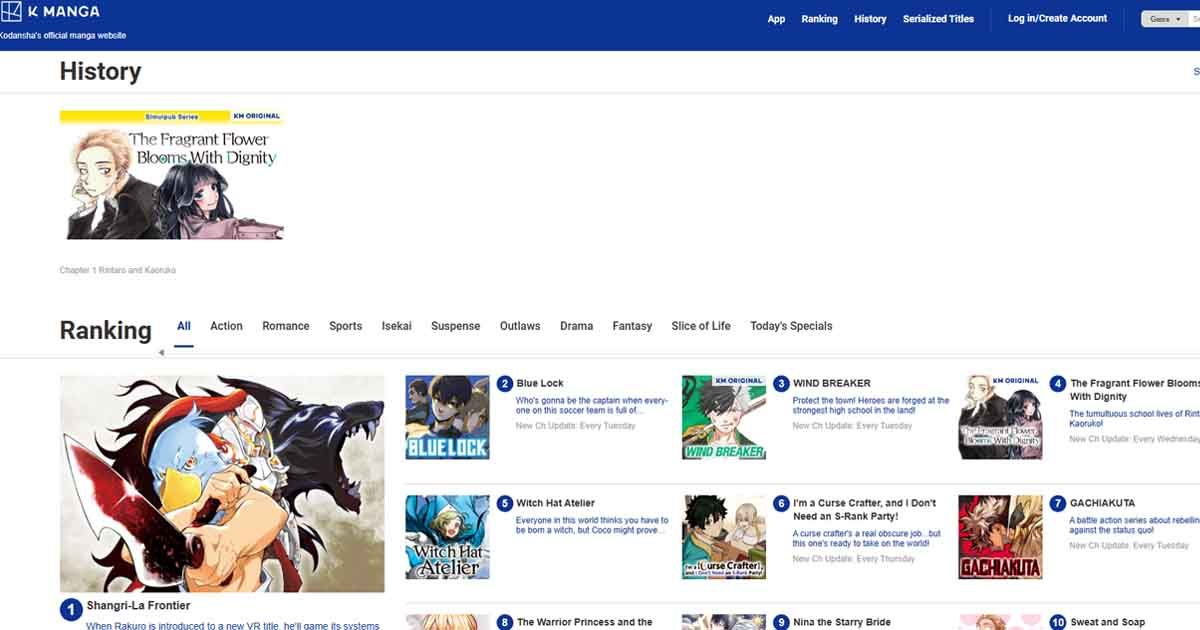1200x630 pixels.
Task: Switch to the Fantasy ranking tab
Action: tap(632, 326)
